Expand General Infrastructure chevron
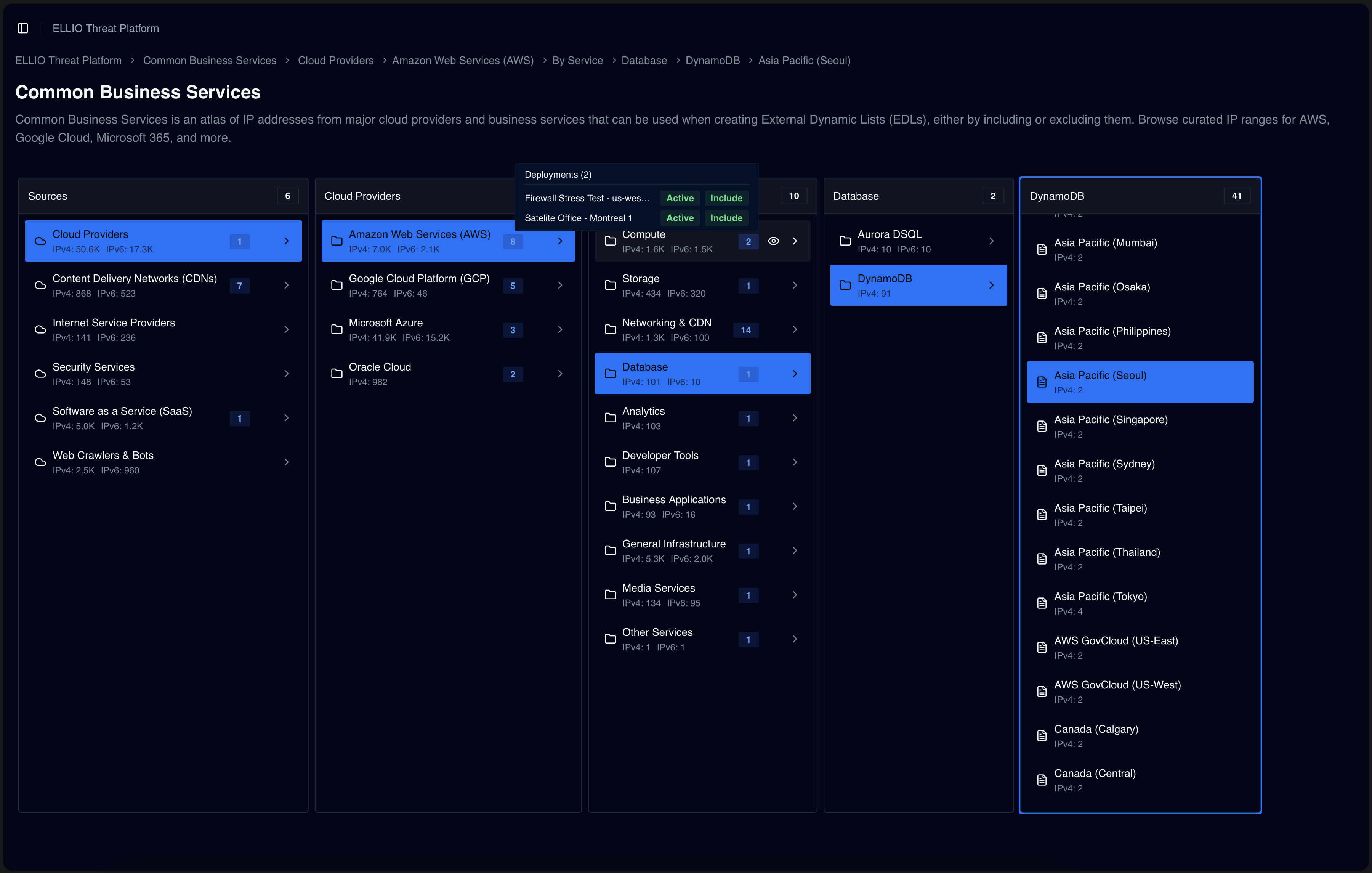The image size is (1372, 873). 795,550
